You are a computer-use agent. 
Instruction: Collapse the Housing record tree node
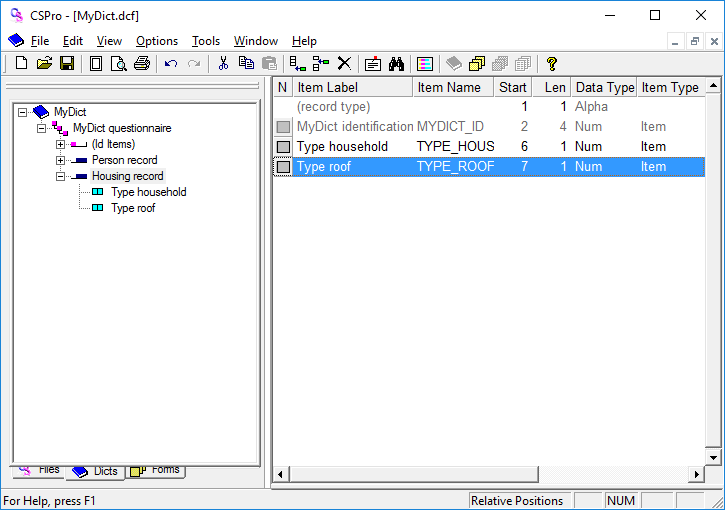61,176
